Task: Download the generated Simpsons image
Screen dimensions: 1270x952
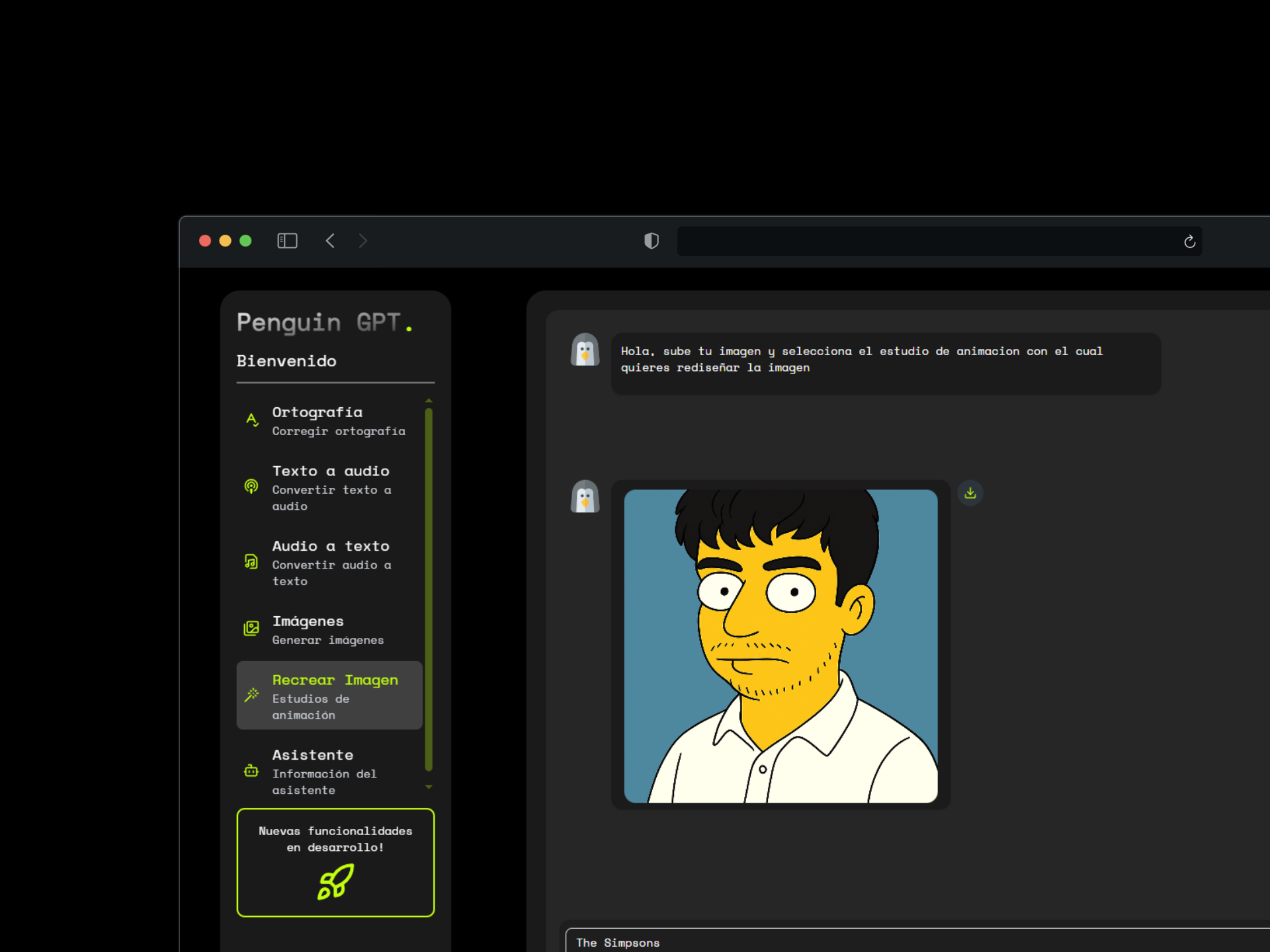Action: coord(970,493)
